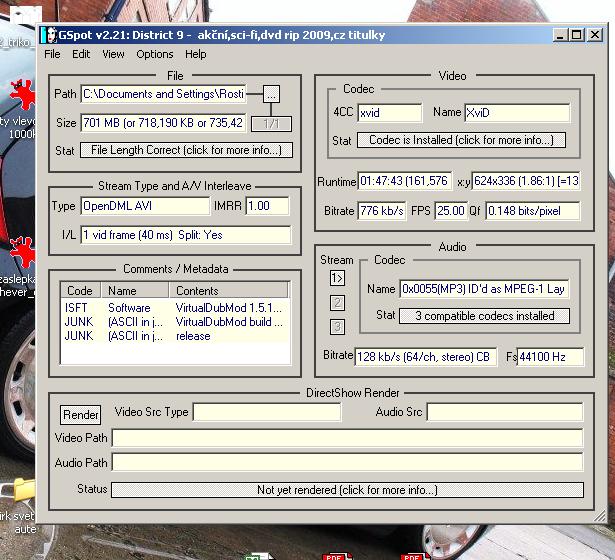Click Codec is Installed status button
The height and width of the screenshot is (560, 615).
coord(461,140)
